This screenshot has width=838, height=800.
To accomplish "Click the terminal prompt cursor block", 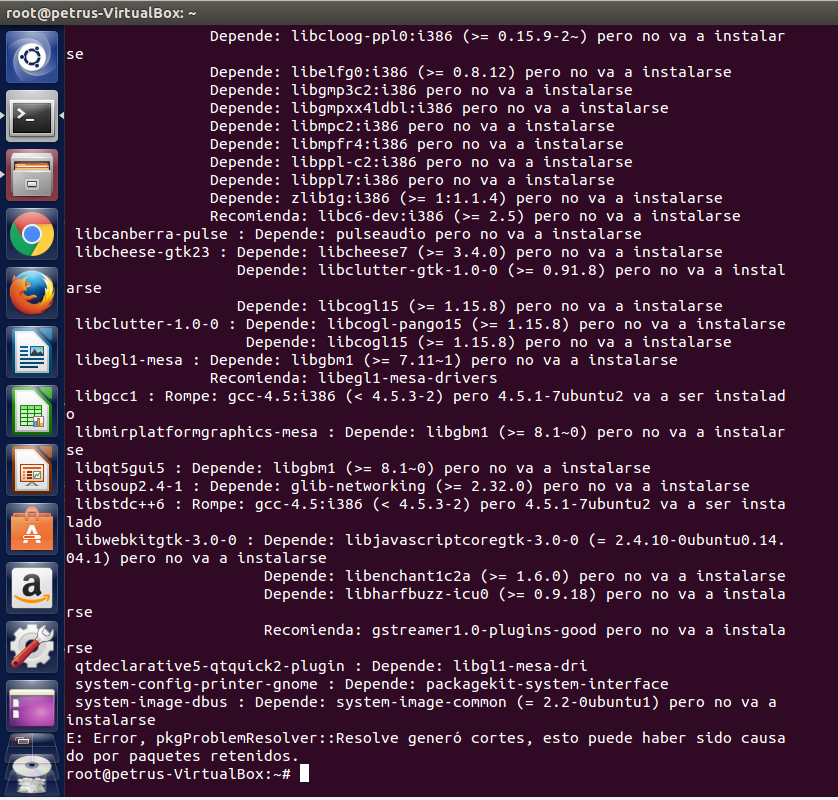I will tap(304, 774).
